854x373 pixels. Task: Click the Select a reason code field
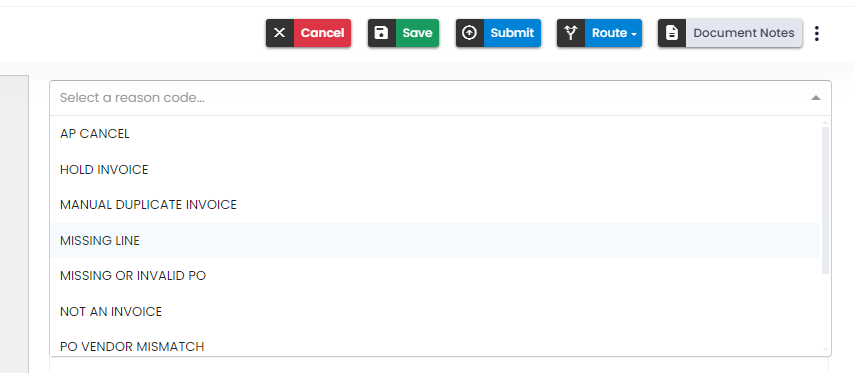pyautogui.click(x=440, y=98)
